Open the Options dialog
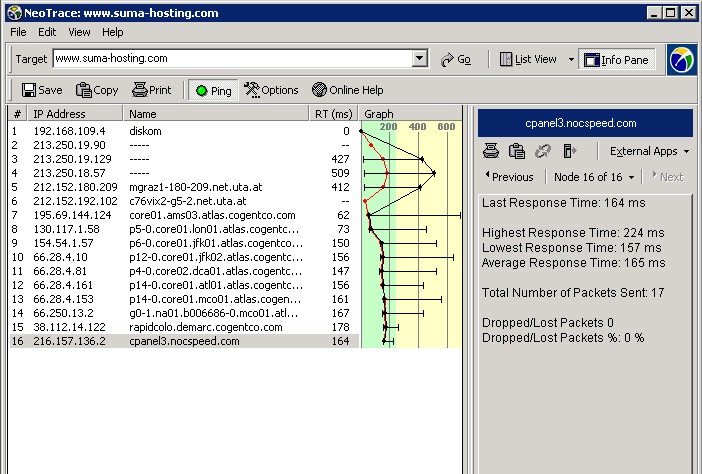 pyautogui.click(x=271, y=90)
